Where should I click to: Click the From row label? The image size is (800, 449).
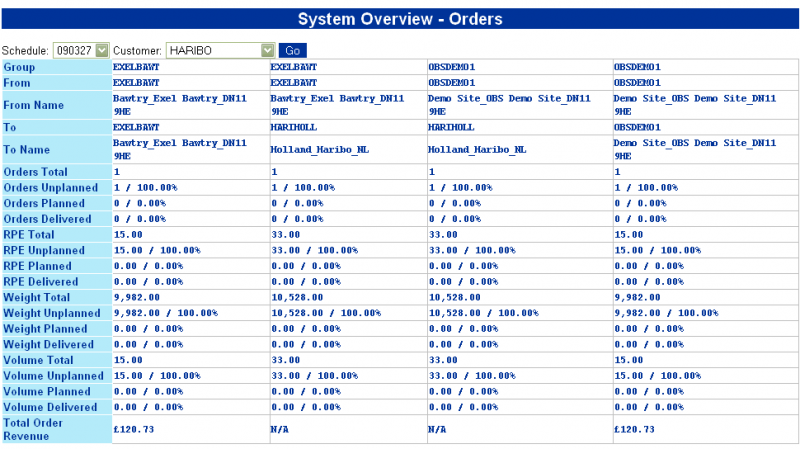[x=17, y=83]
